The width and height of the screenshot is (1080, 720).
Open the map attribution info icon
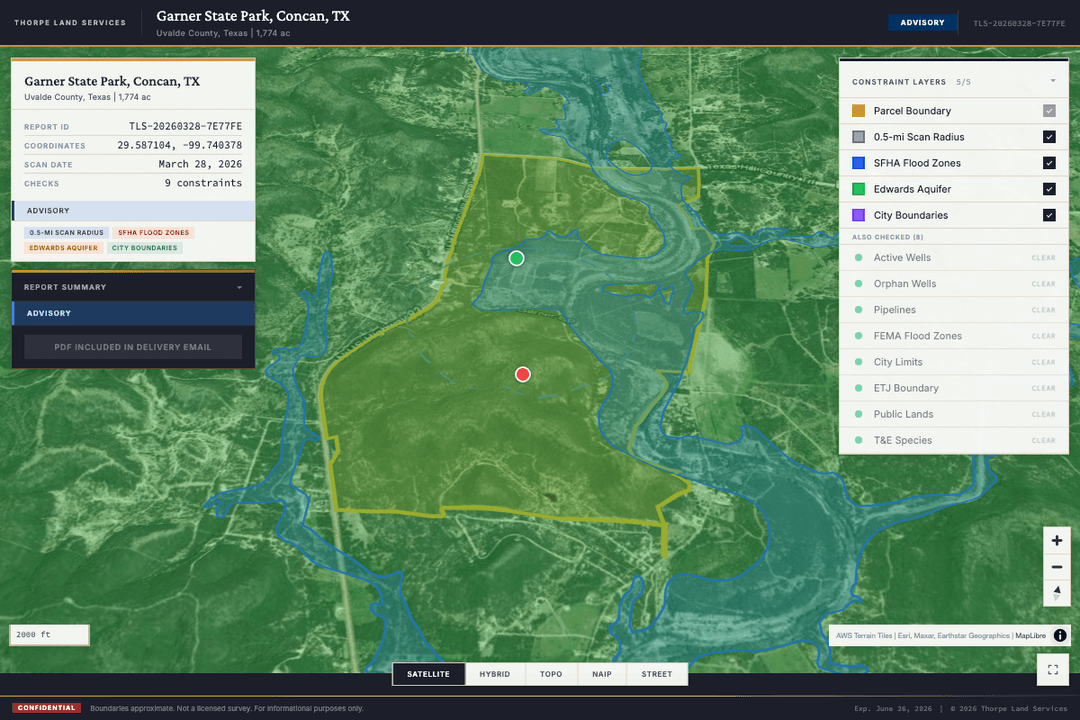pyautogui.click(x=1060, y=635)
